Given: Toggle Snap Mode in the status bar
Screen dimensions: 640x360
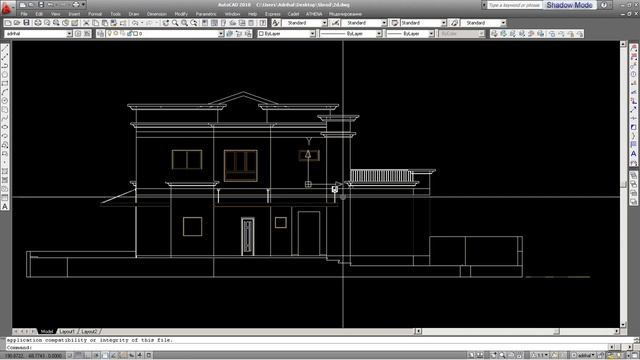Looking at the screenshot, I should (70, 356).
